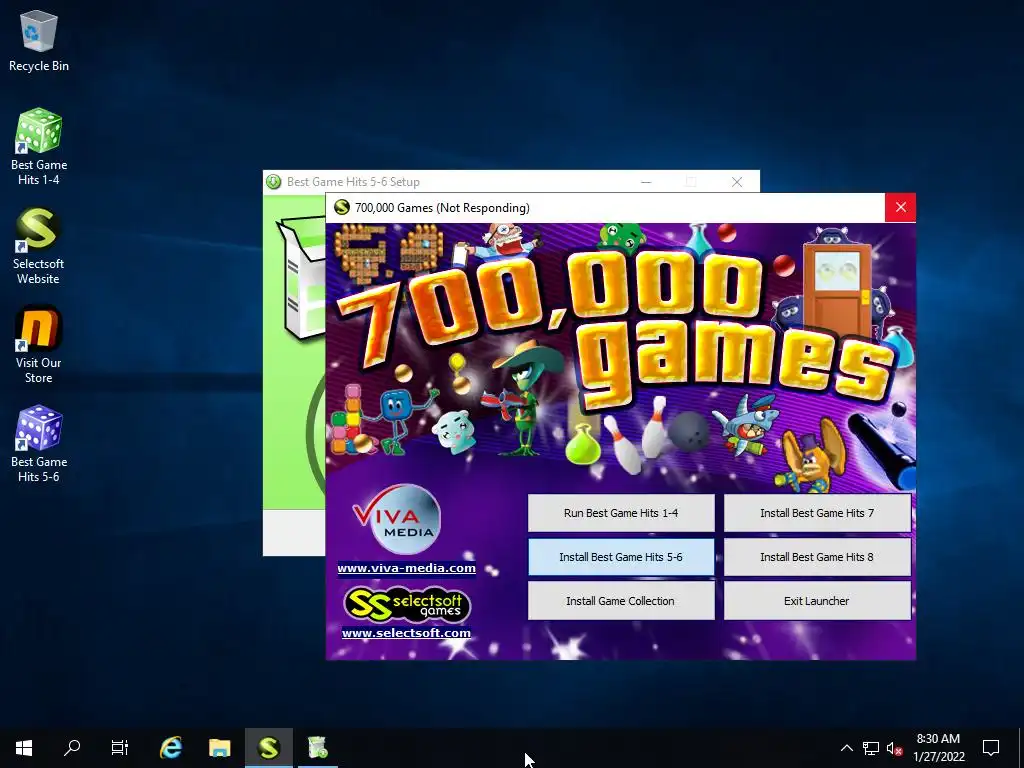This screenshot has height=768, width=1024.
Task: Open the Best Game Hits 5-6 desktop shortcut
Action: pyautogui.click(x=39, y=444)
